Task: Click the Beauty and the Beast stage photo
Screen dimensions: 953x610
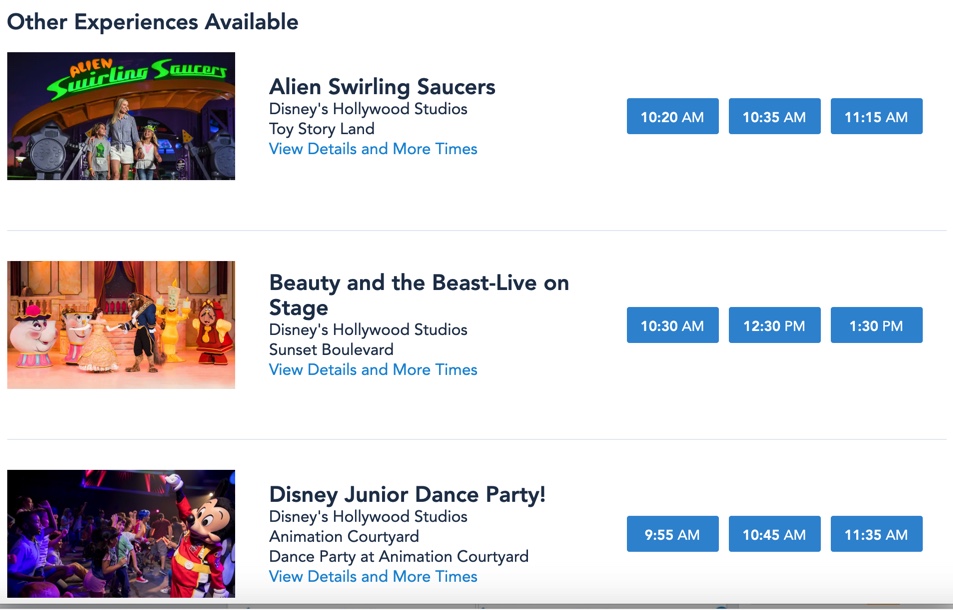Action: click(121, 325)
